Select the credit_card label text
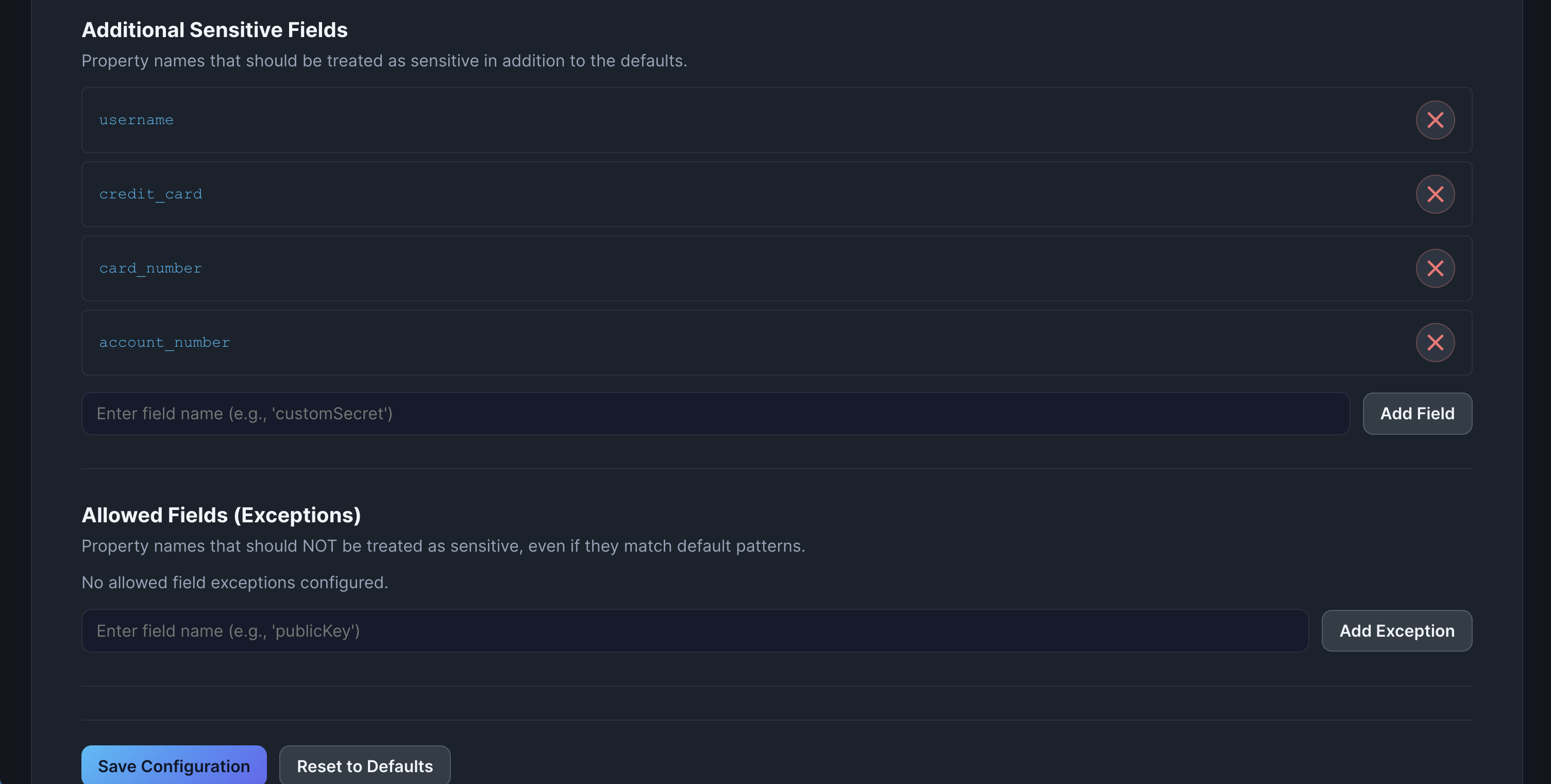 click(150, 194)
